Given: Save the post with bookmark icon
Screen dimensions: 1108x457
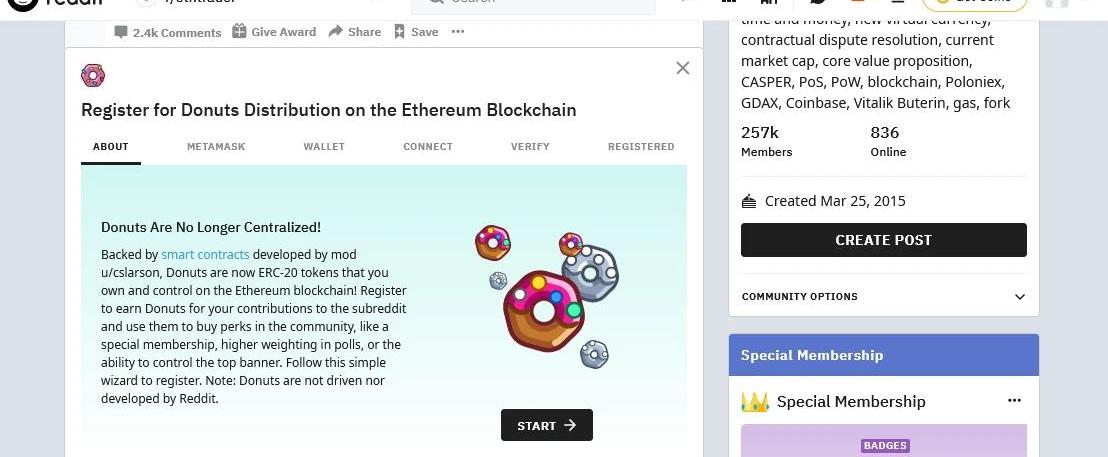Looking at the screenshot, I should pyautogui.click(x=400, y=32).
